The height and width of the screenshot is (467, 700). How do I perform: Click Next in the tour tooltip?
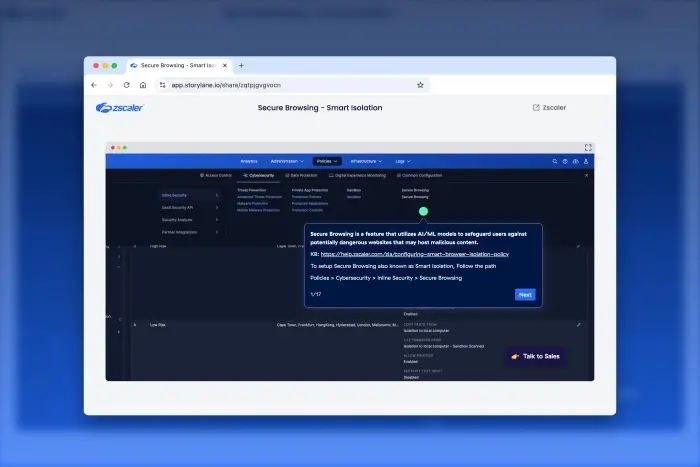click(x=525, y=295)
